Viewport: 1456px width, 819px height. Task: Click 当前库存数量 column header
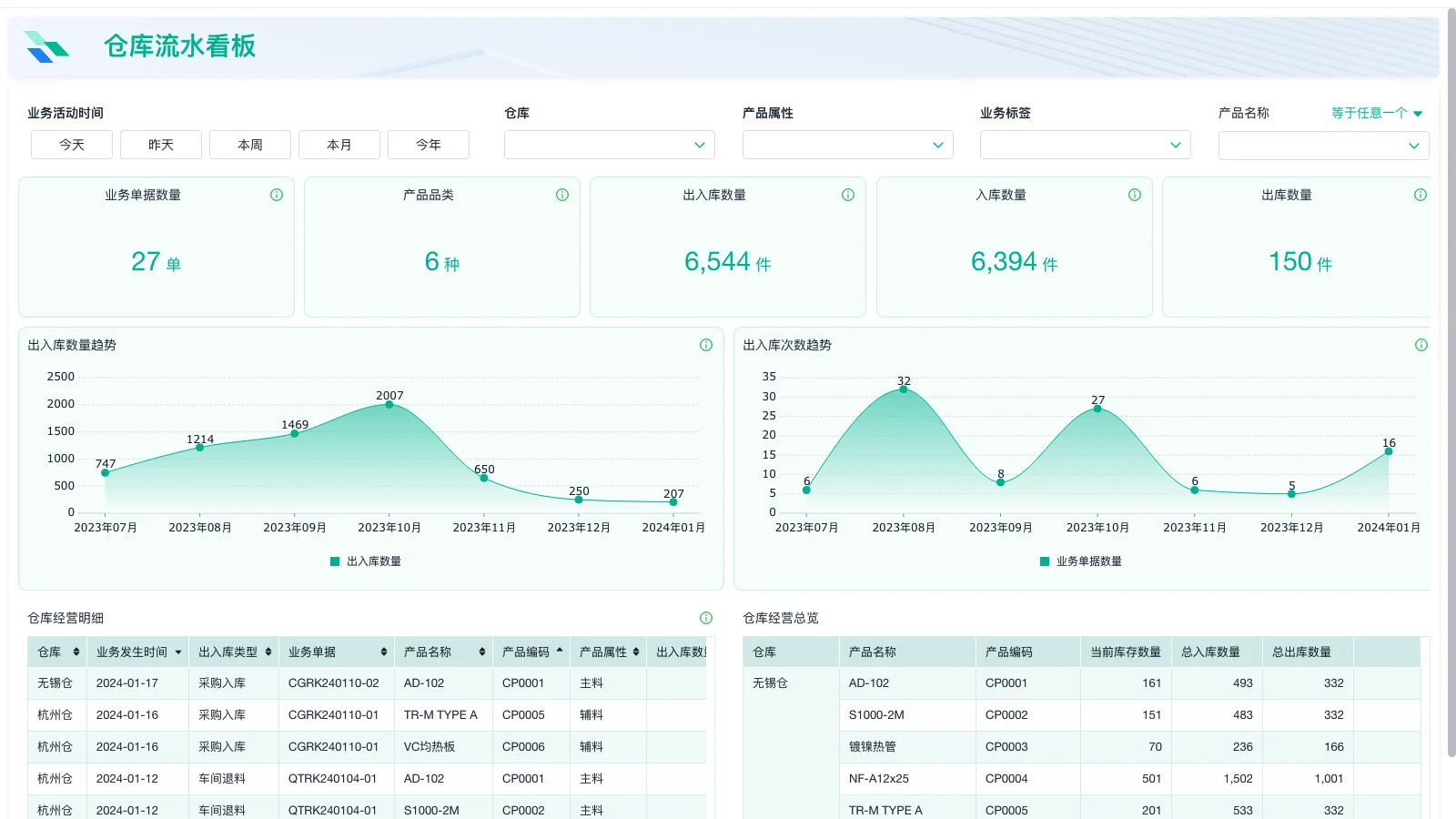pos(1126,652)
